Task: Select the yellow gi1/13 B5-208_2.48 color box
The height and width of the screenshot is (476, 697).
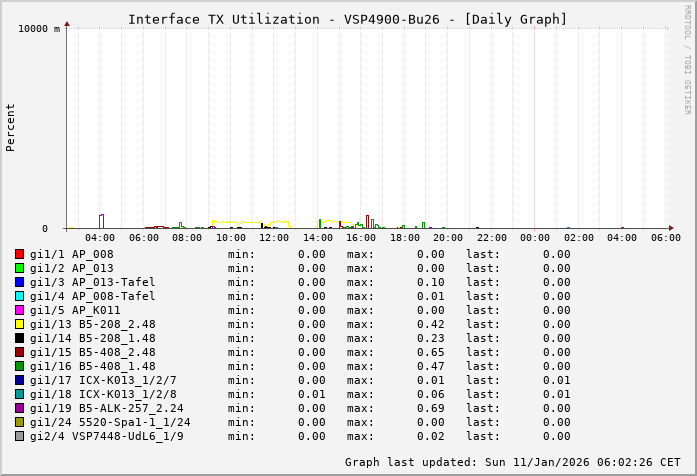Action: (19, 324)
